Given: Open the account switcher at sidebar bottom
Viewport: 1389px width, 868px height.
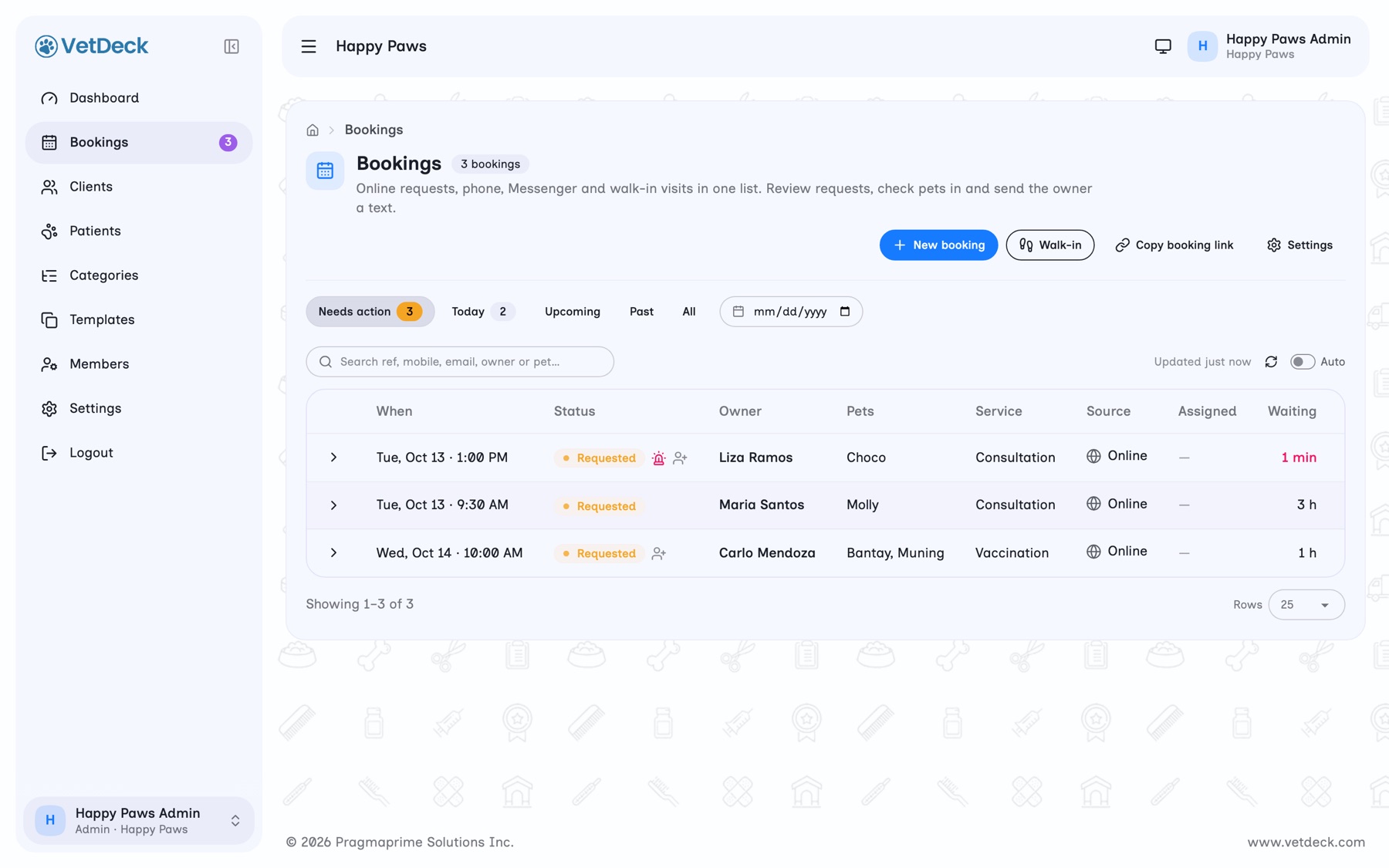Looking at the screenshot, I should (139, 820).
